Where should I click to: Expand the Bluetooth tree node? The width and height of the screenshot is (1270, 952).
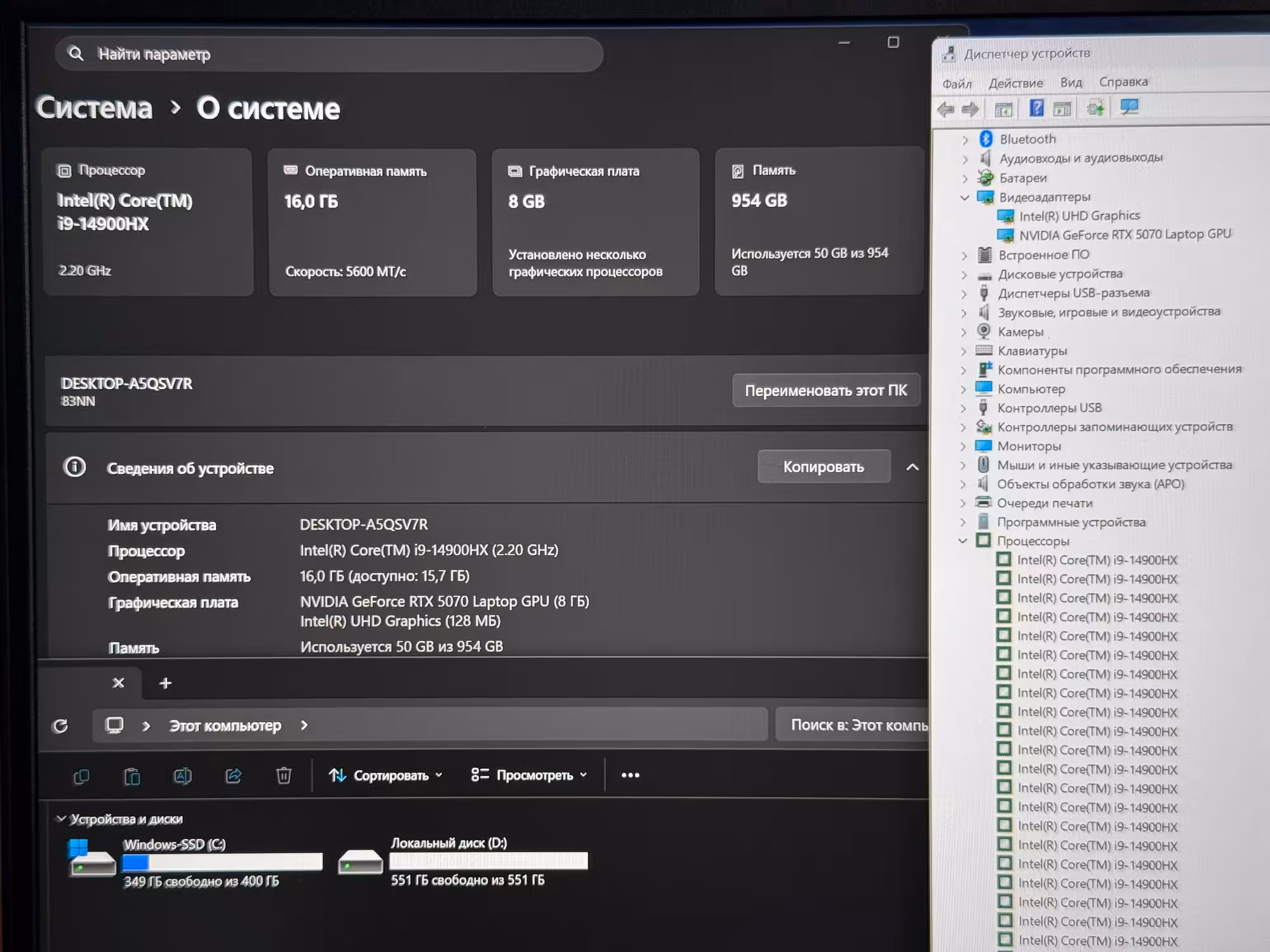pyautogui.click(x=965, y=140)
